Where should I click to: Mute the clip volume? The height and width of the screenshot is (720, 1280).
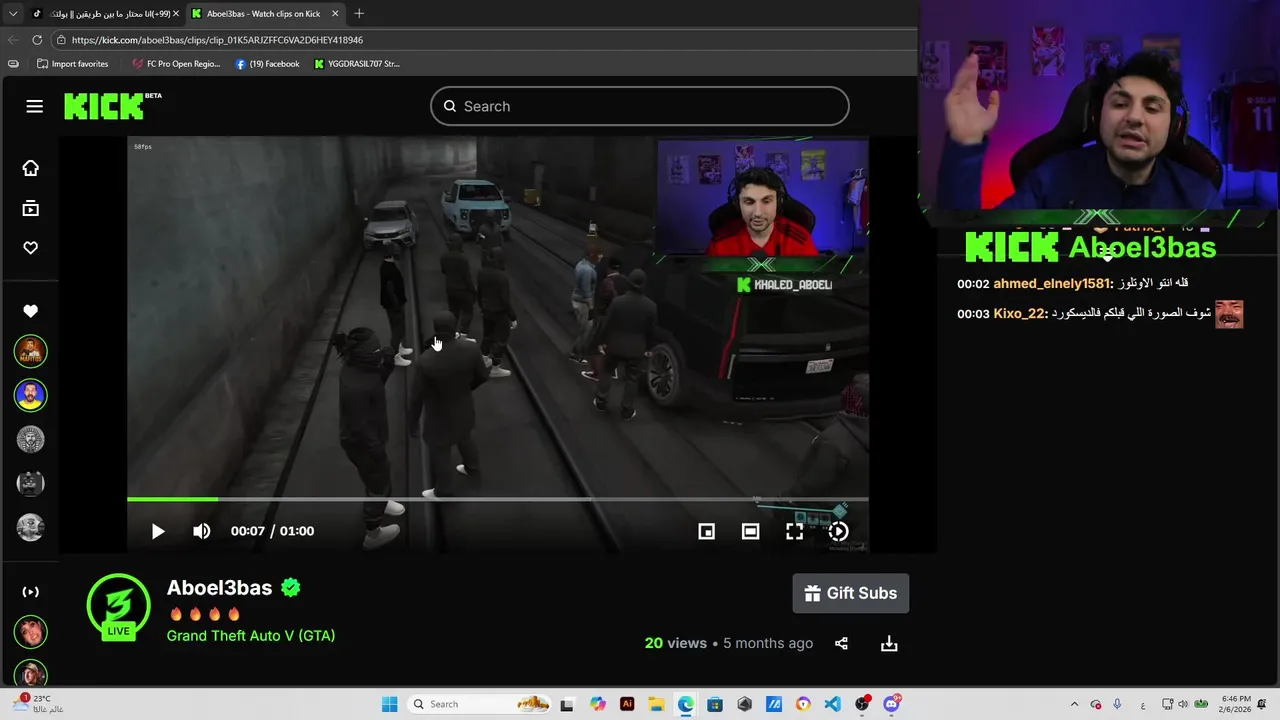[x=202, y=531]
